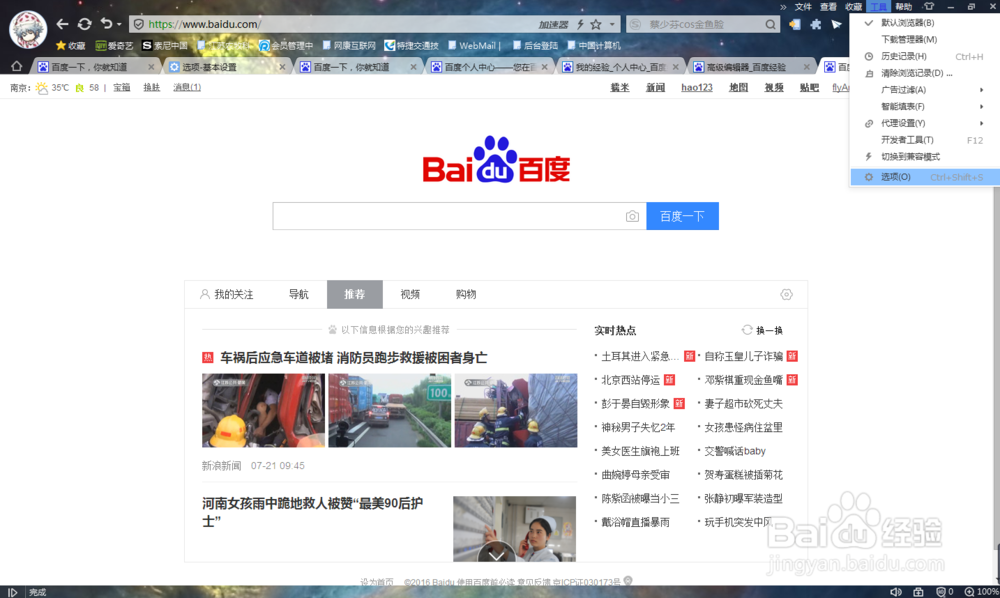The image size is (1000, 598).
Task: Click the login door icon in toolbar
Action: click(x=795, y=24)
